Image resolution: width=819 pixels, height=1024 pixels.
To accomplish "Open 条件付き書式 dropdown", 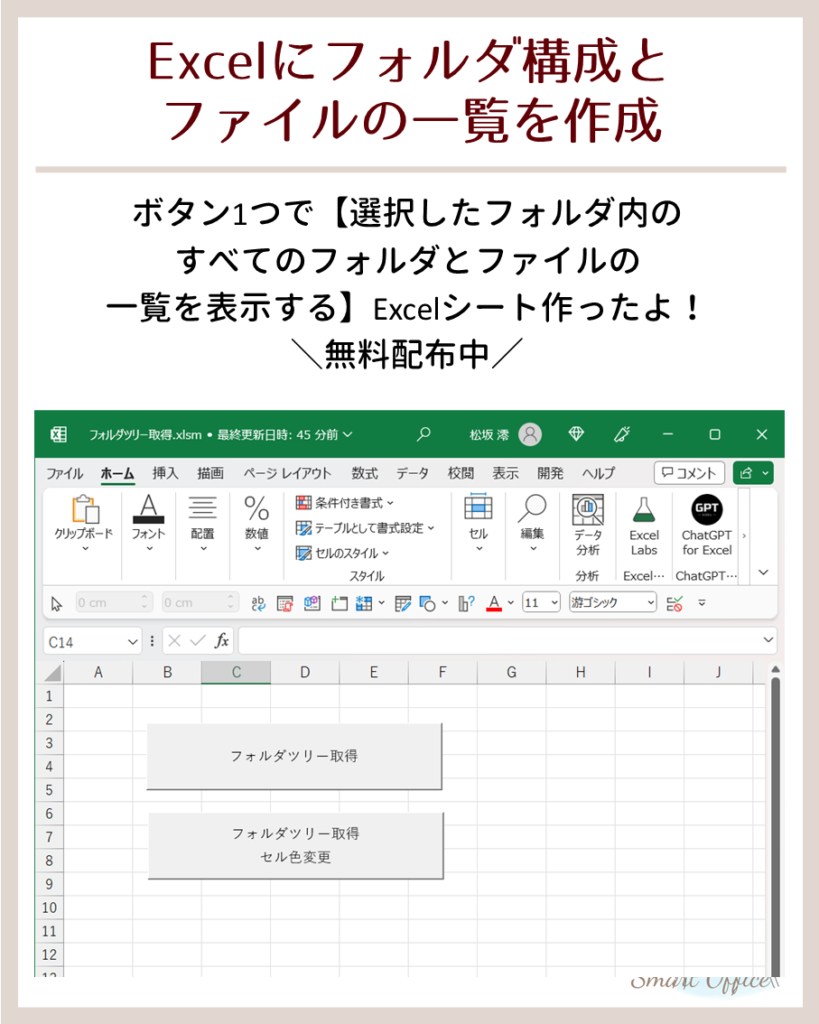I will (x=344, y=503).
